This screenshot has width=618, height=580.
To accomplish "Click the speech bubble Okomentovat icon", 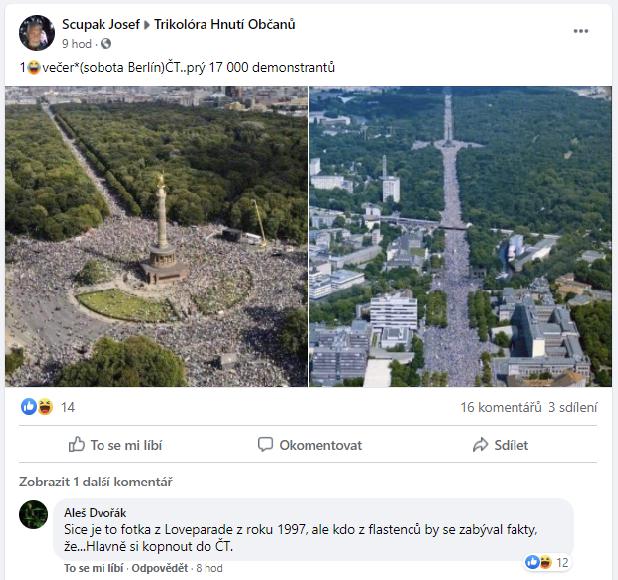I will tap(265, 445).
